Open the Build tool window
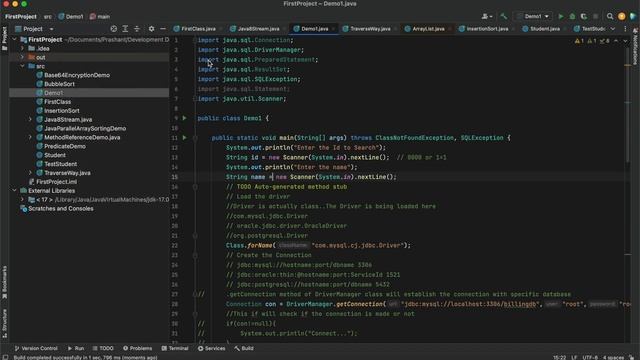 (244, 349)
